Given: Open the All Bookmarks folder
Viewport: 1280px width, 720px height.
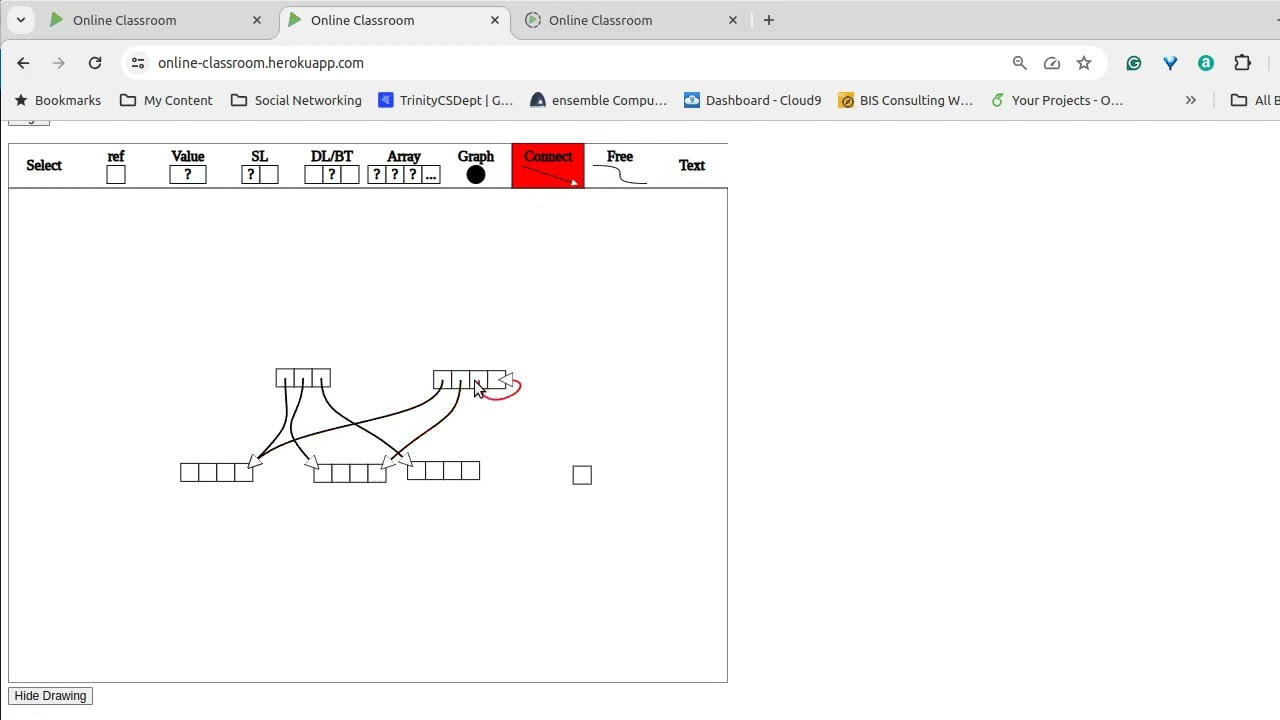Looking at the screenshot, I should coord(1254,100).
